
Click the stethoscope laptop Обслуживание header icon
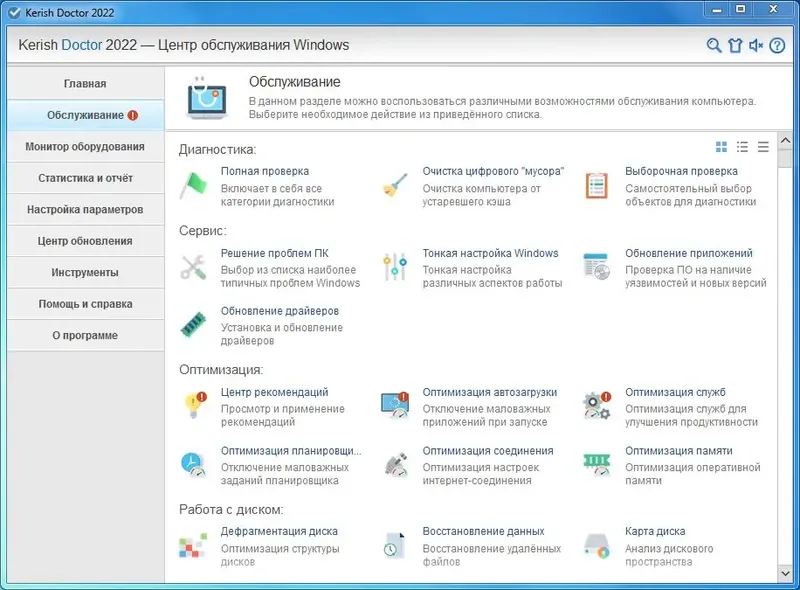point(207,98)
